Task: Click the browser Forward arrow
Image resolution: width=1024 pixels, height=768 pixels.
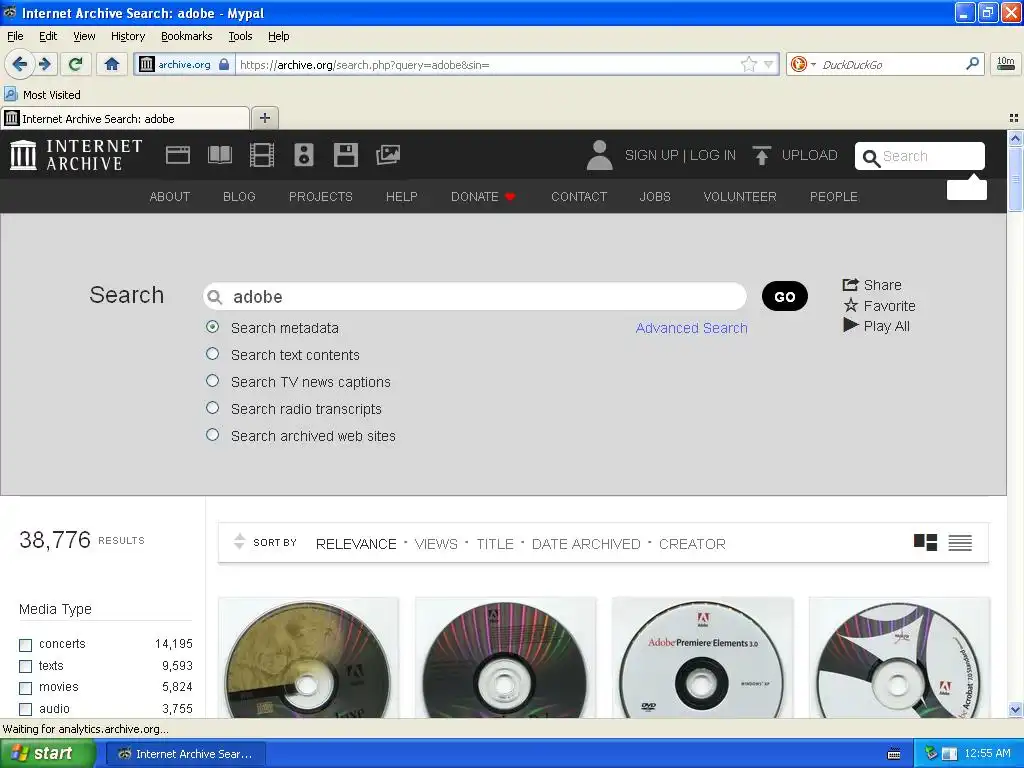Action: click(x=45, y=64)
